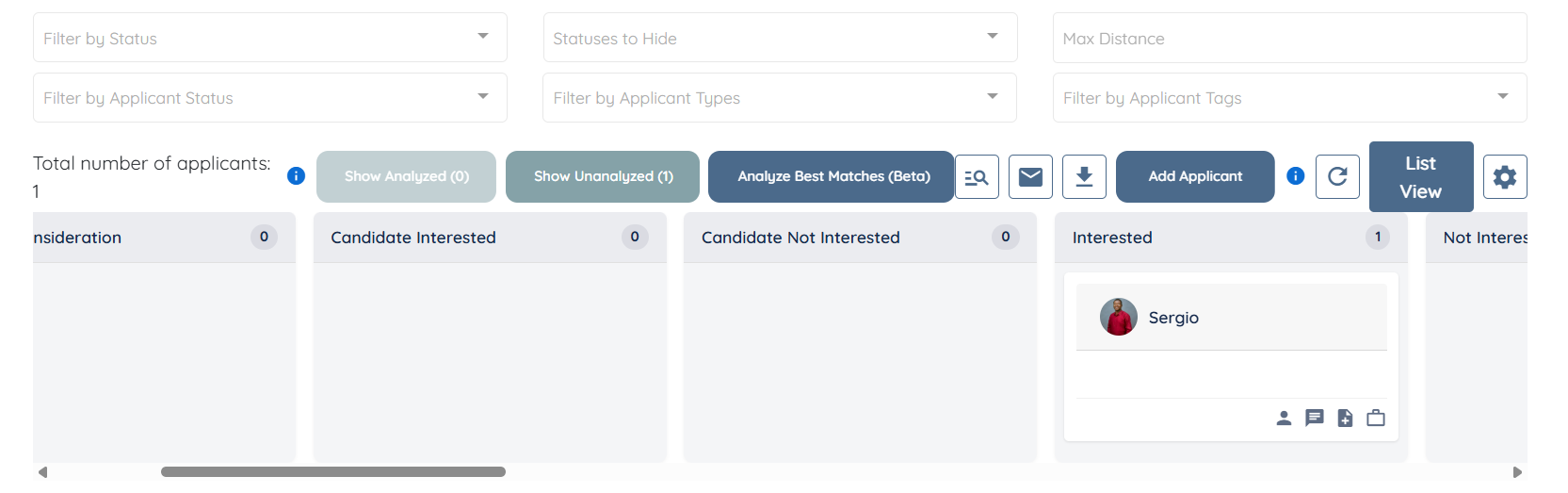Click add document icon on Sergio's card
Viewport: 1568px width, 493px height.
tap(1346, 419)
